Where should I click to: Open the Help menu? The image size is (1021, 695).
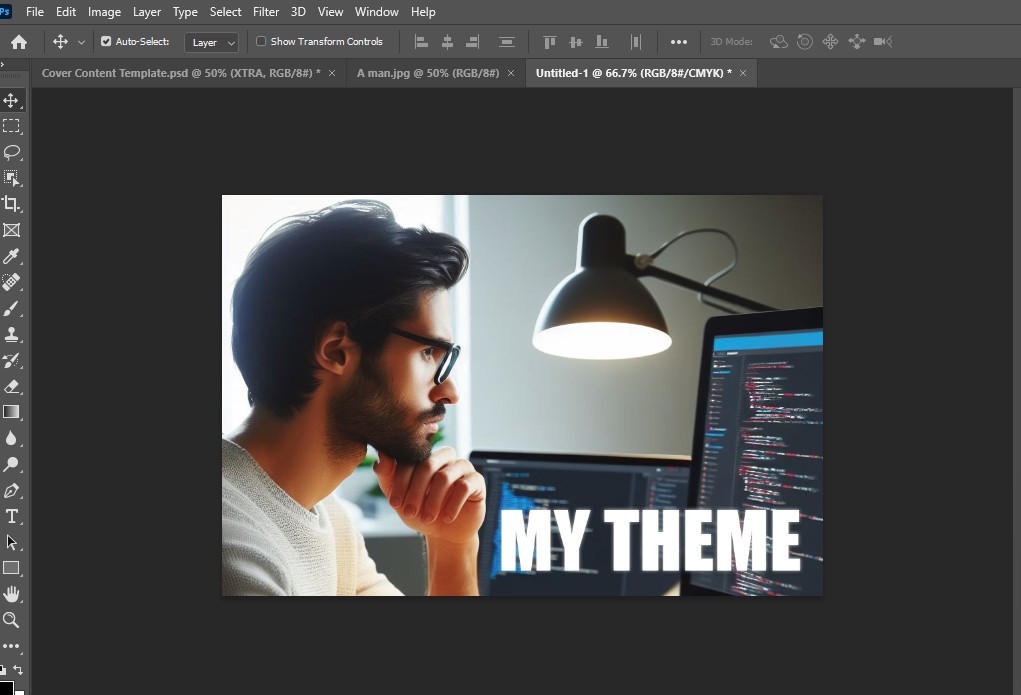pyautogui.click(x=423, y=12)
